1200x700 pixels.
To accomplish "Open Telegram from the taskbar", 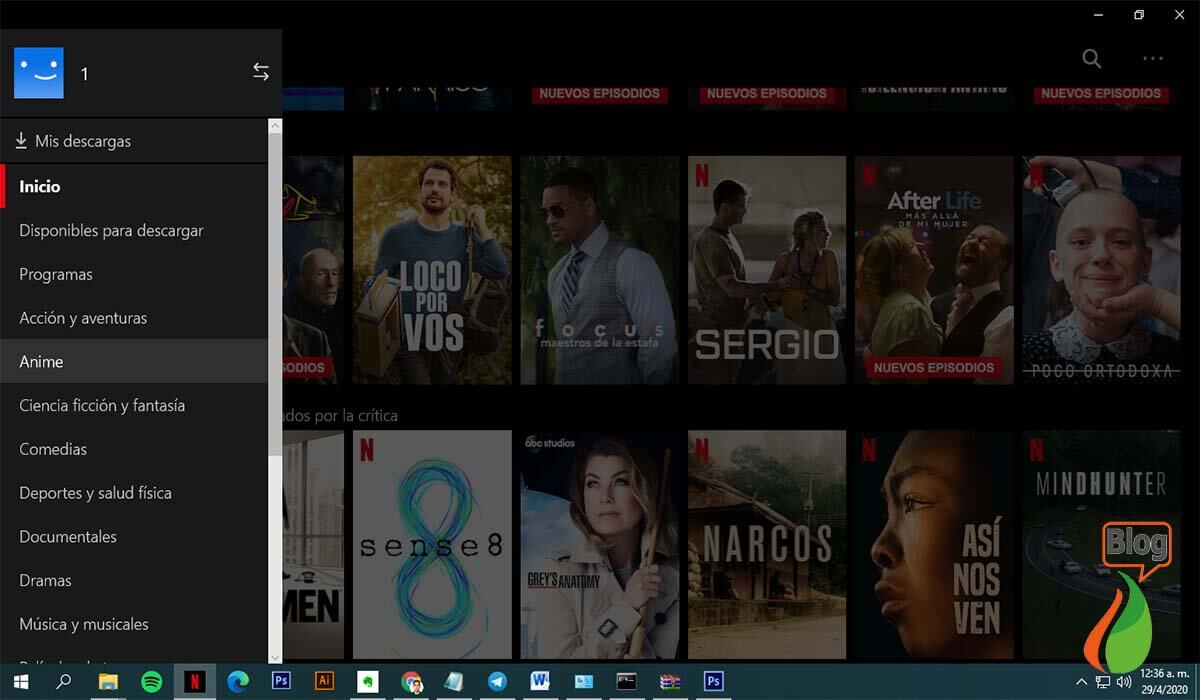I will [x=497, y=682].
